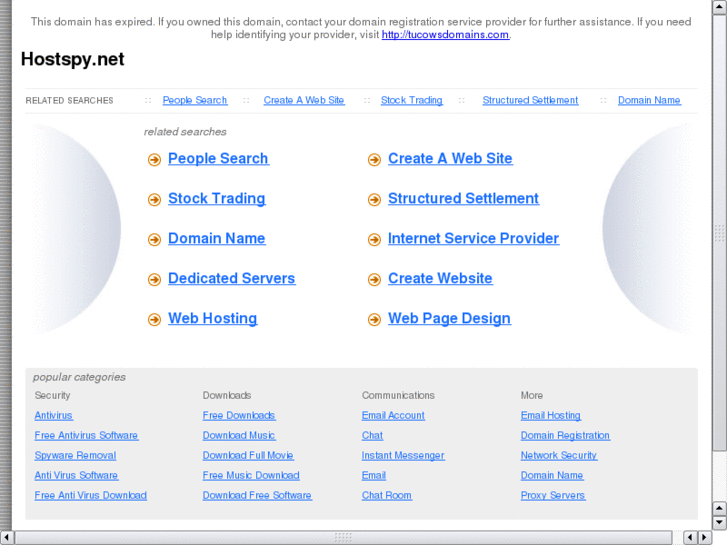Open the Email Hosting link
Viewport: 727px width, 545px height.
click(551, 416)
